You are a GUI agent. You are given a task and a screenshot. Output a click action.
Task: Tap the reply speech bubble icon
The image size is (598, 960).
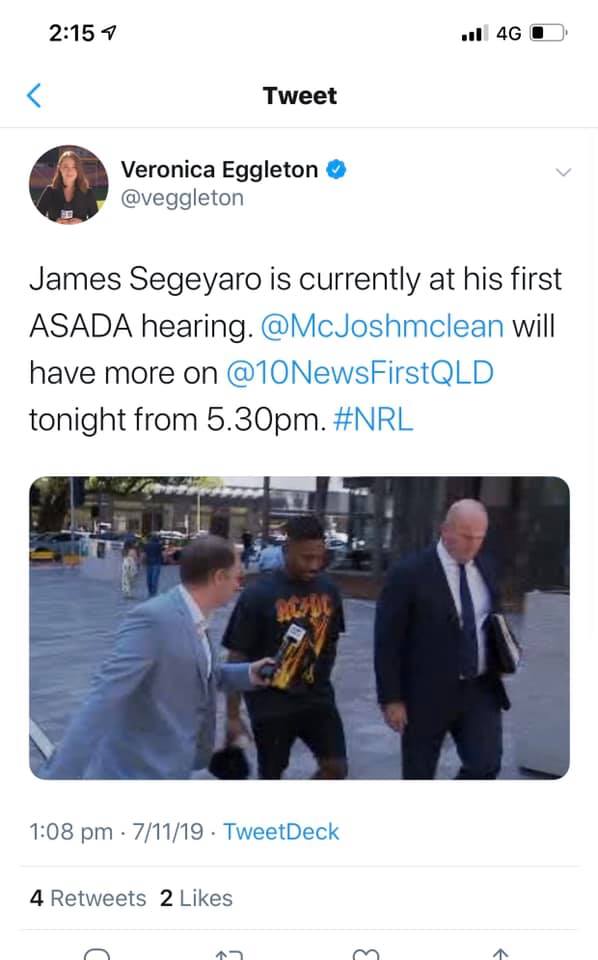(96, 954)
